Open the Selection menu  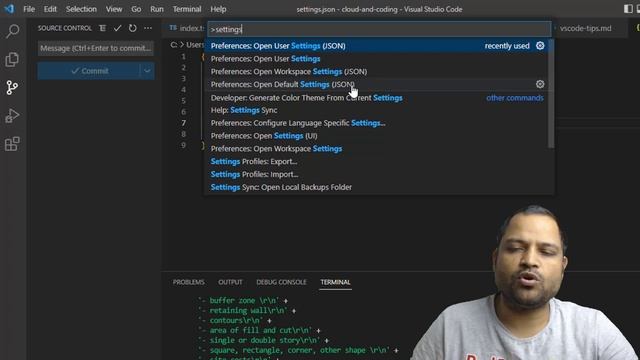point(81,9)
